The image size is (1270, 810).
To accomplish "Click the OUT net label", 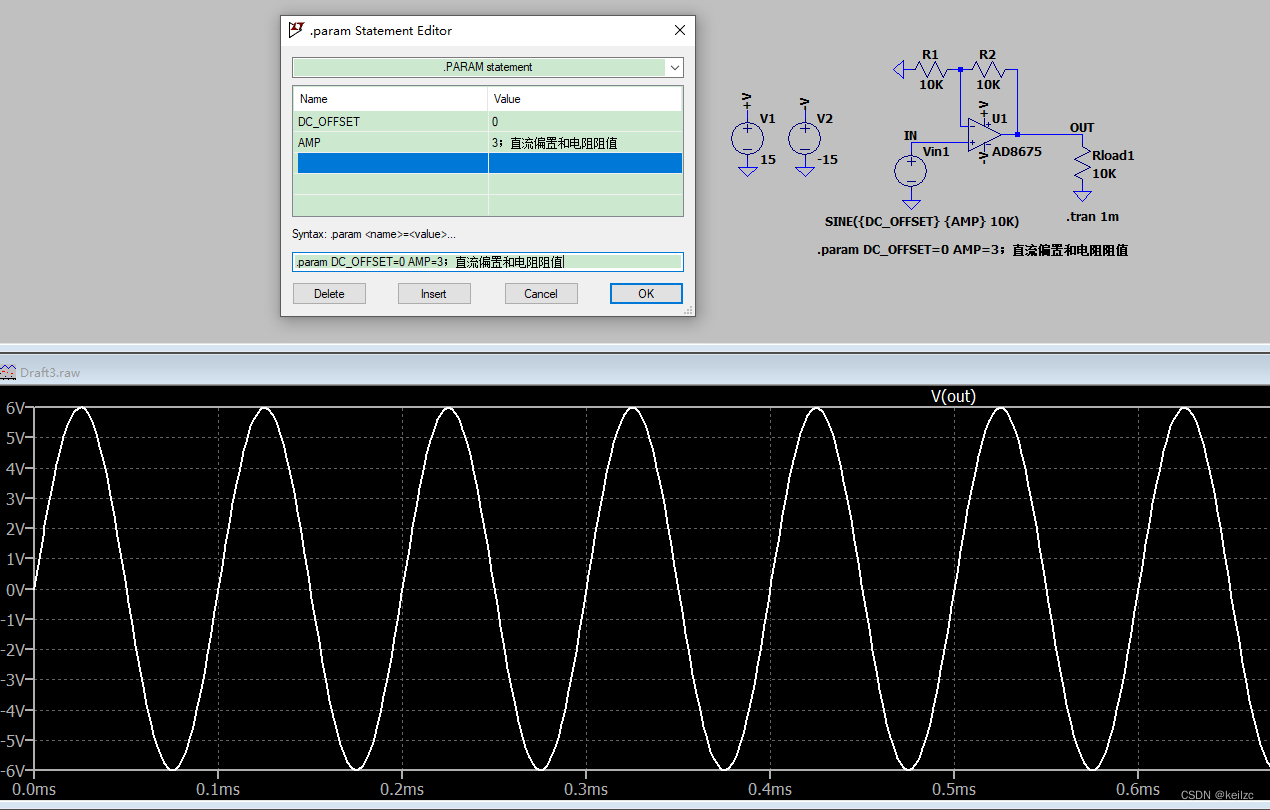I will [x=1082, y=128].
